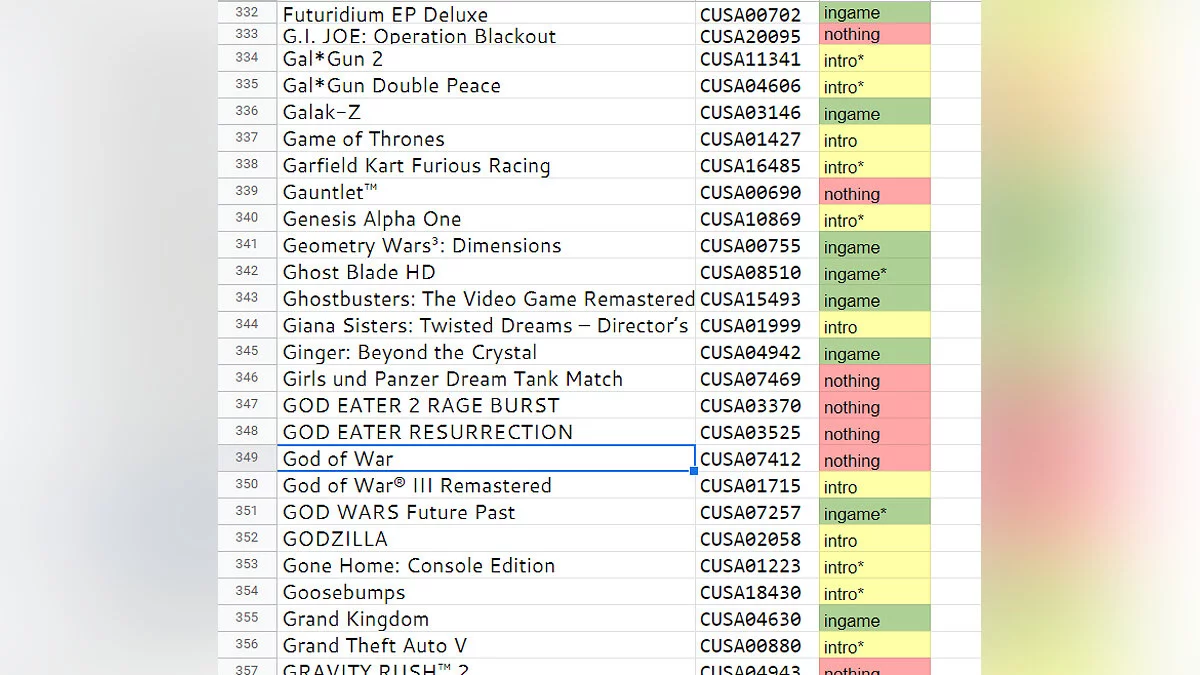Click ID cell CUSA00702

757,12
